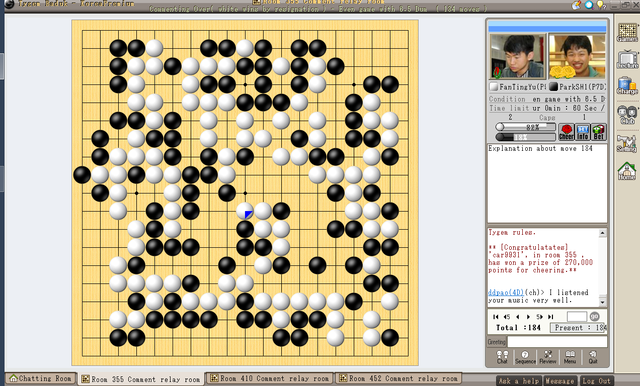This screenshot has width=640, height=386.
Task: Open the Games icon in right sidebar
Action: (x=627, y=32)
